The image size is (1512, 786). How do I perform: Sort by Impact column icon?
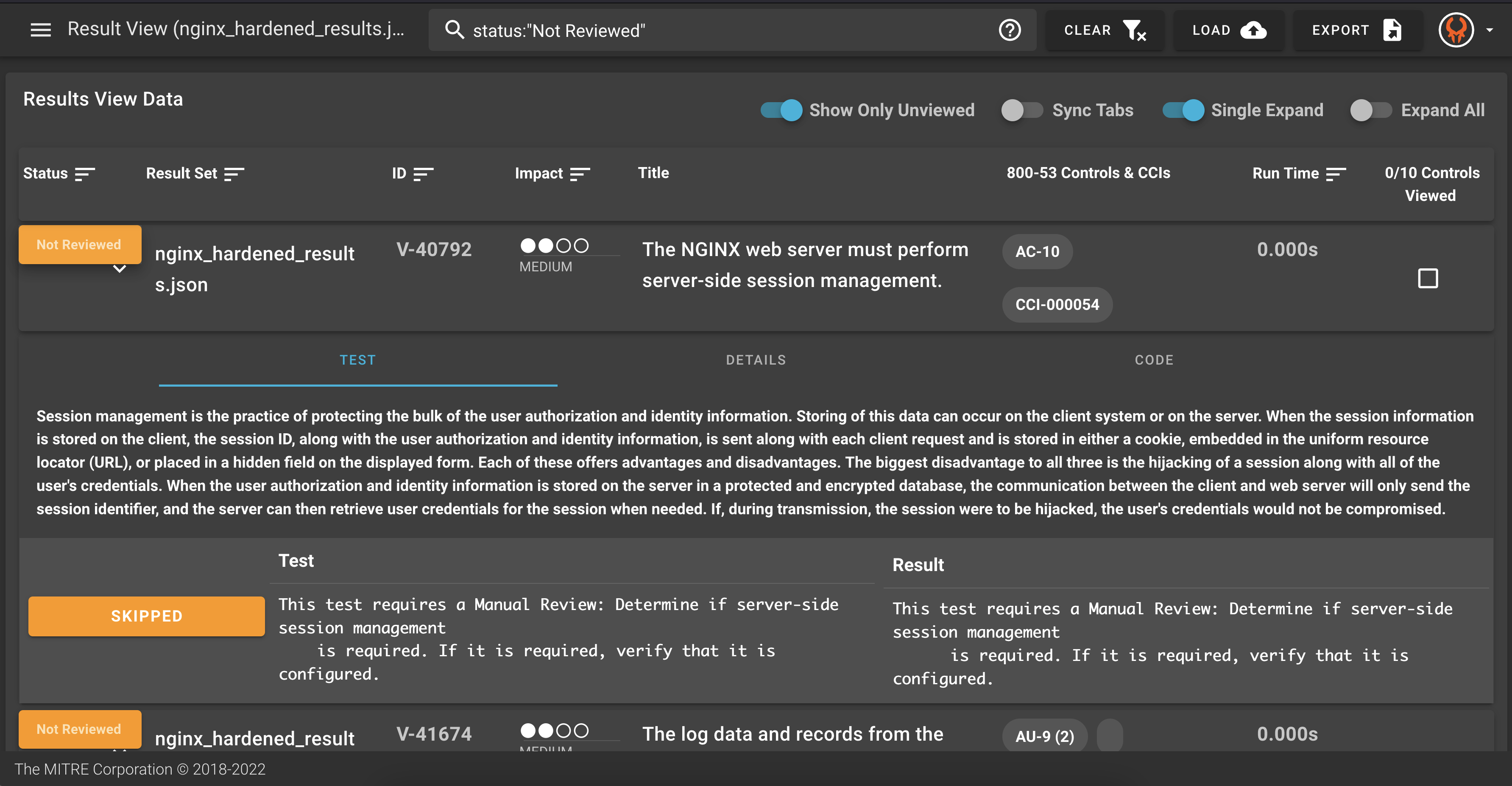click(x=580, y=174)
